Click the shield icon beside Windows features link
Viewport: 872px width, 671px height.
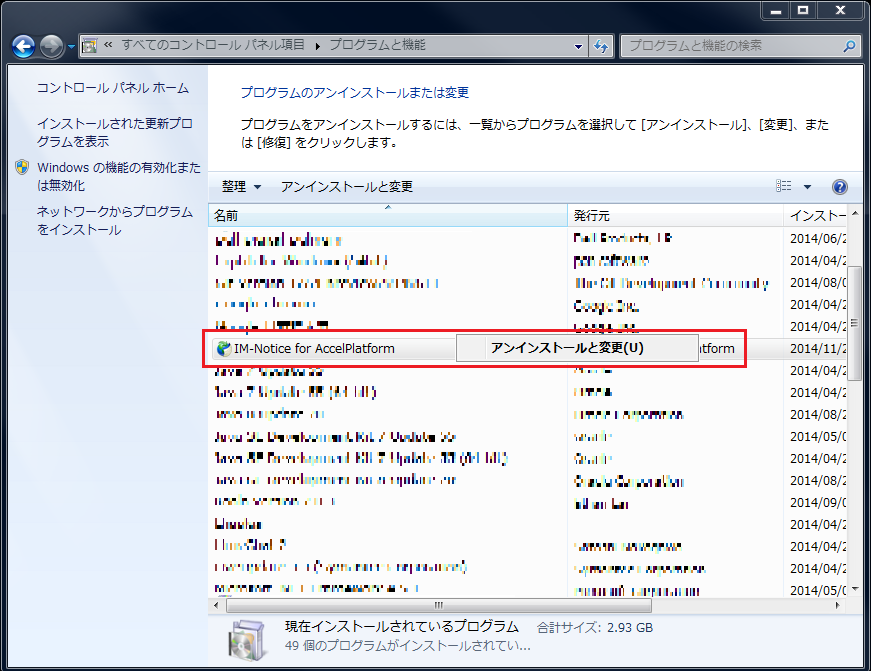(x=22, y=168)
